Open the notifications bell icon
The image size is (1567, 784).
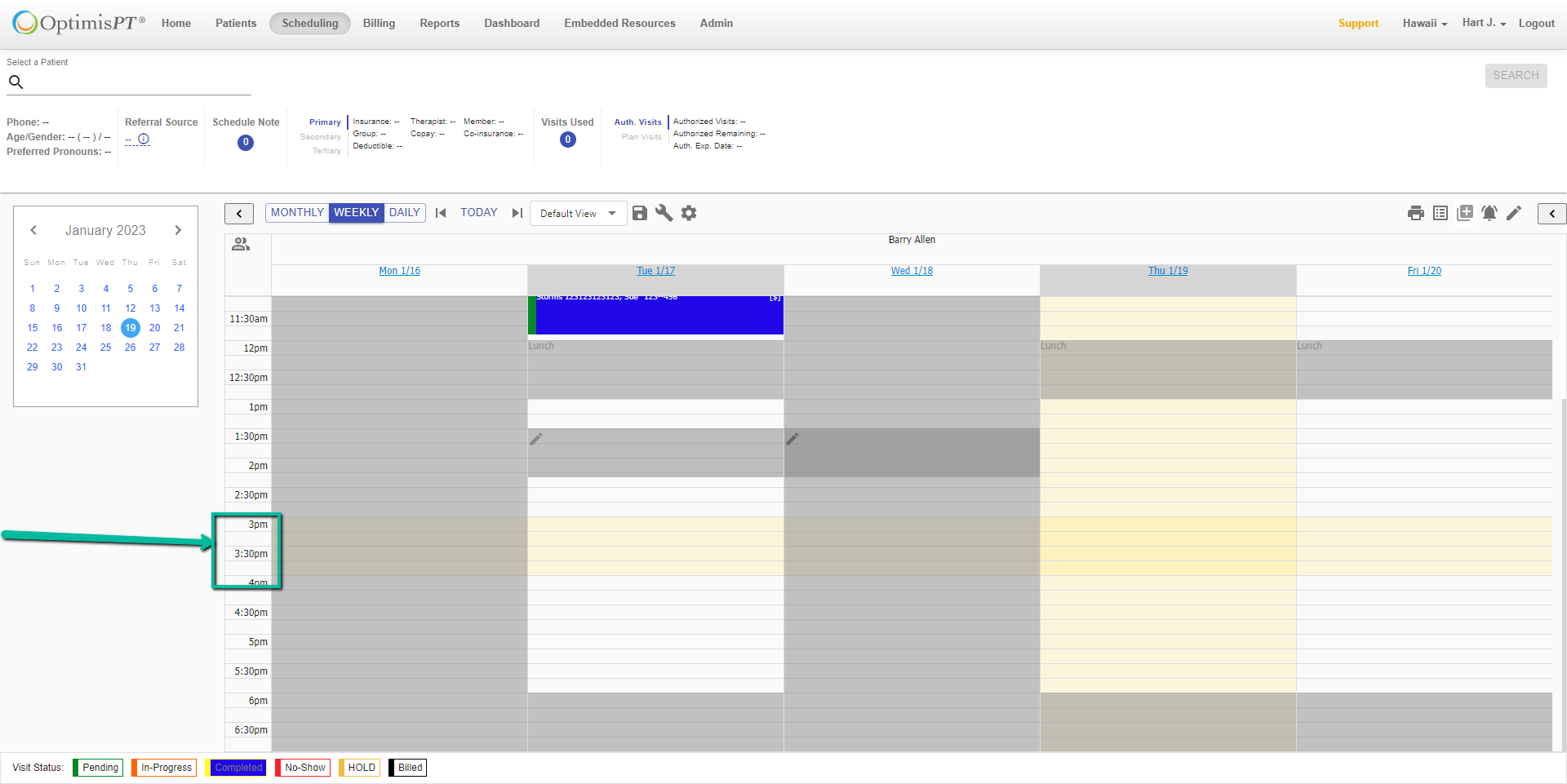click(x=1489, y=213)
